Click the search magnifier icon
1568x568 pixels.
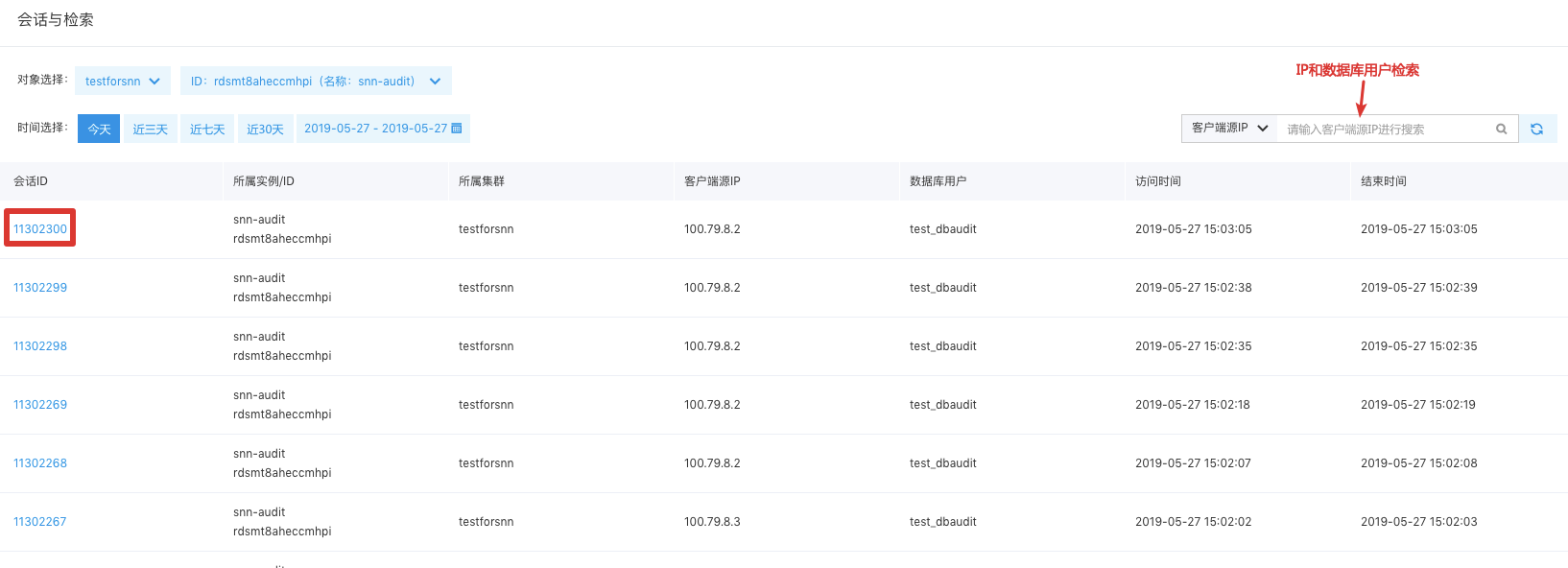click(x=1501, y=129)
